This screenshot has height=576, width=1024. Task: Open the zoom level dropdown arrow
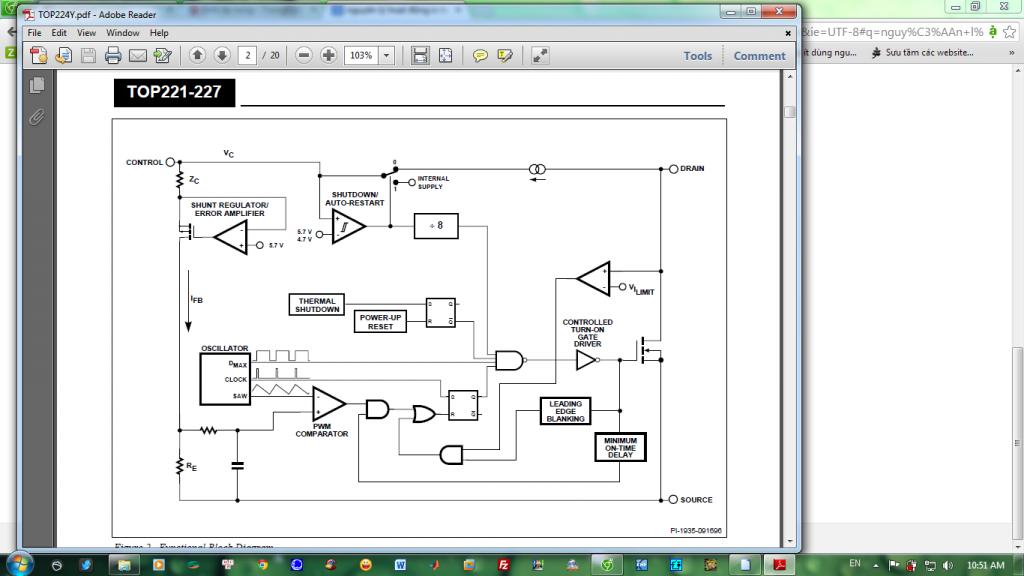point(387,56)
